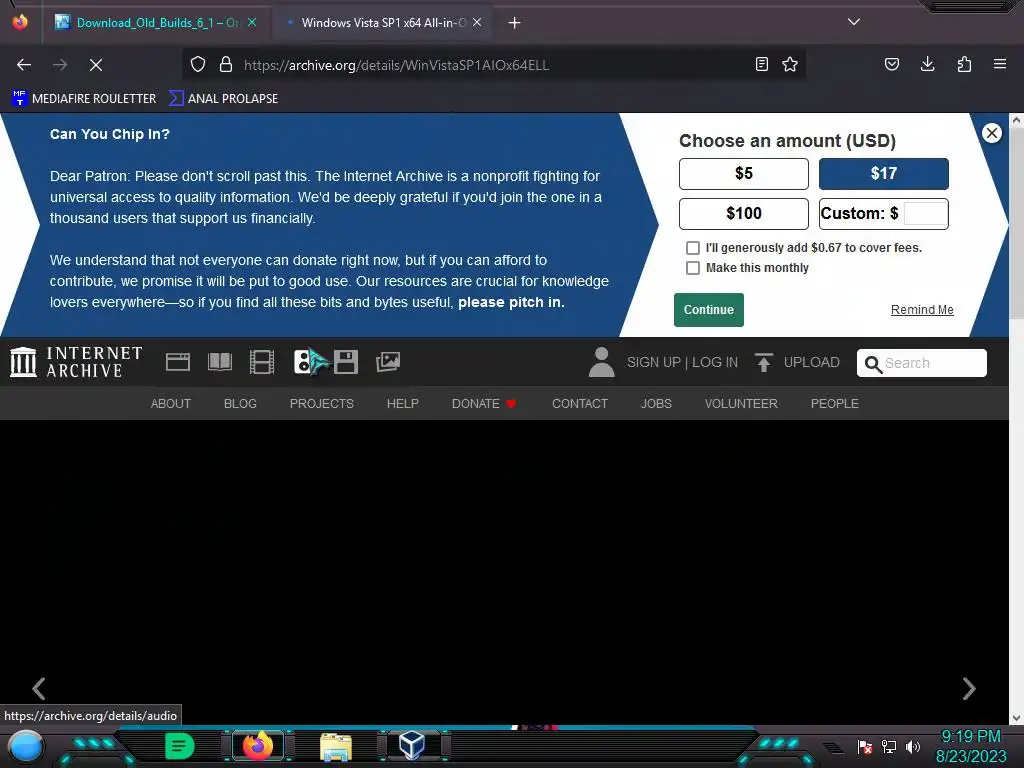Click LOG IN link
The image size is (1024, 768).
point(715,362)
